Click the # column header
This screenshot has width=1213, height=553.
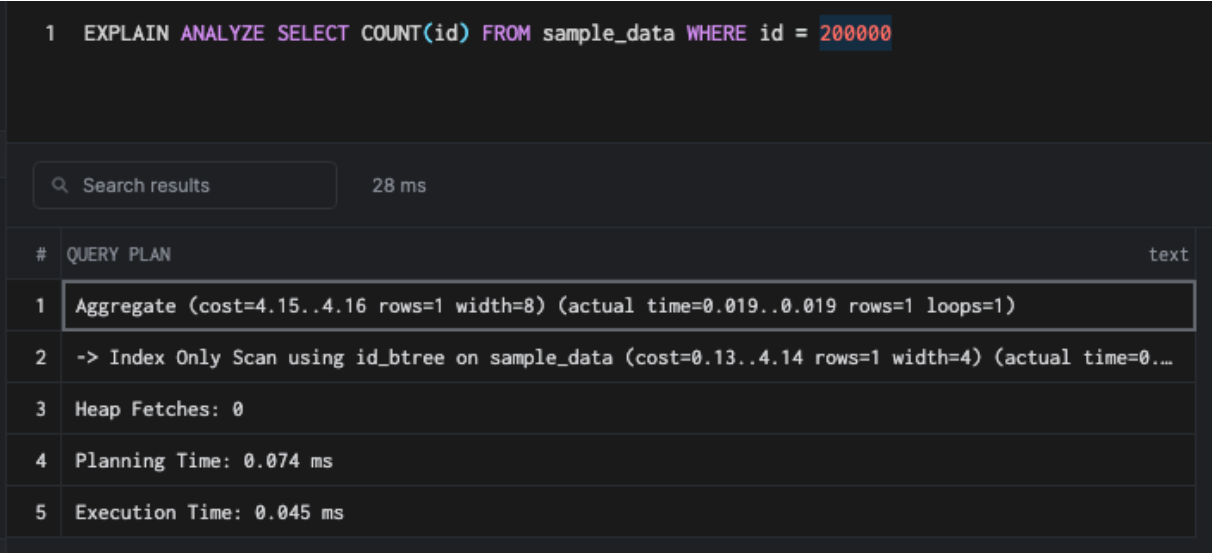[41, 255]
